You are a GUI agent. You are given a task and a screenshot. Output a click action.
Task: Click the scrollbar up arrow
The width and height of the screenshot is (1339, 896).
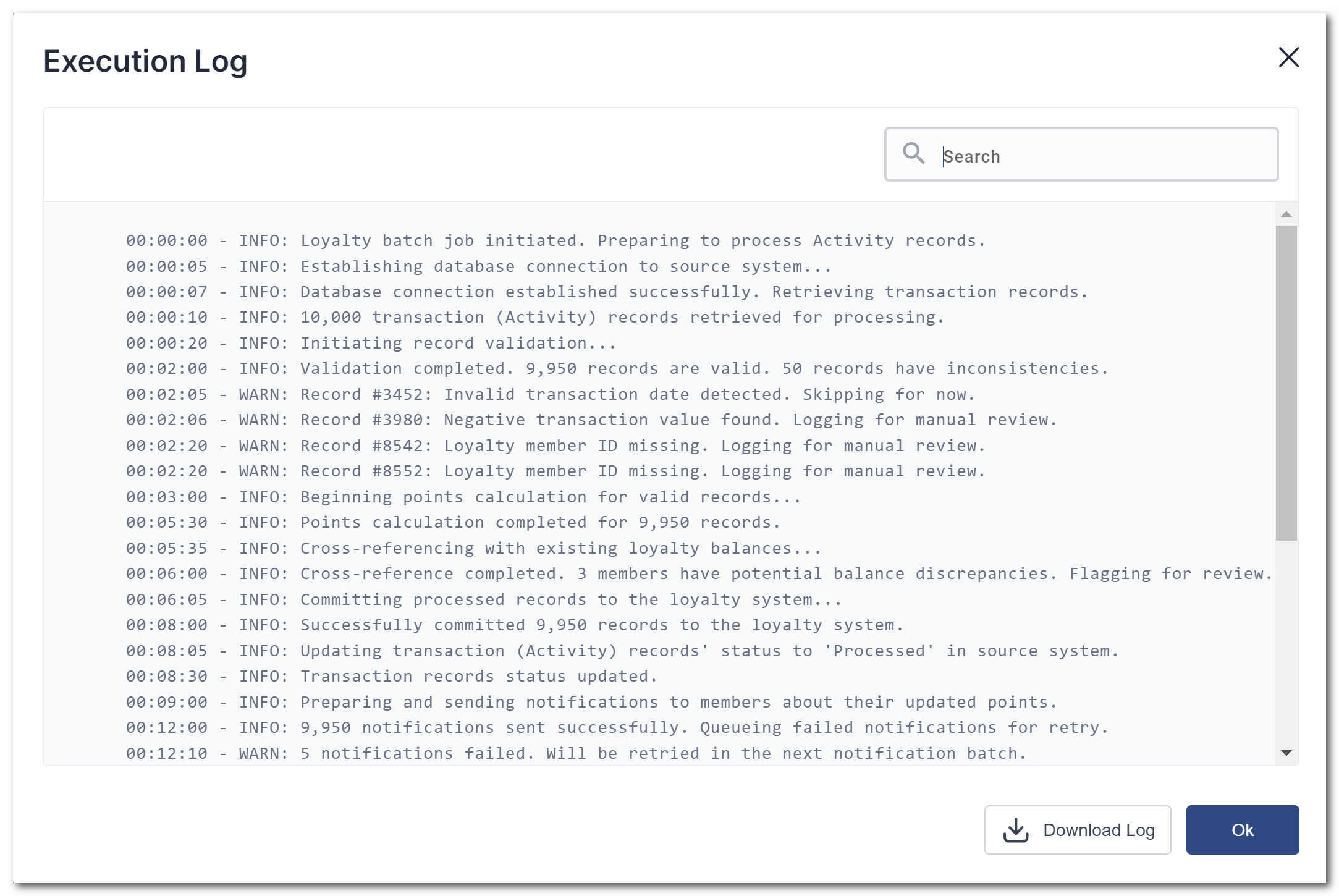pos(1286,214)
